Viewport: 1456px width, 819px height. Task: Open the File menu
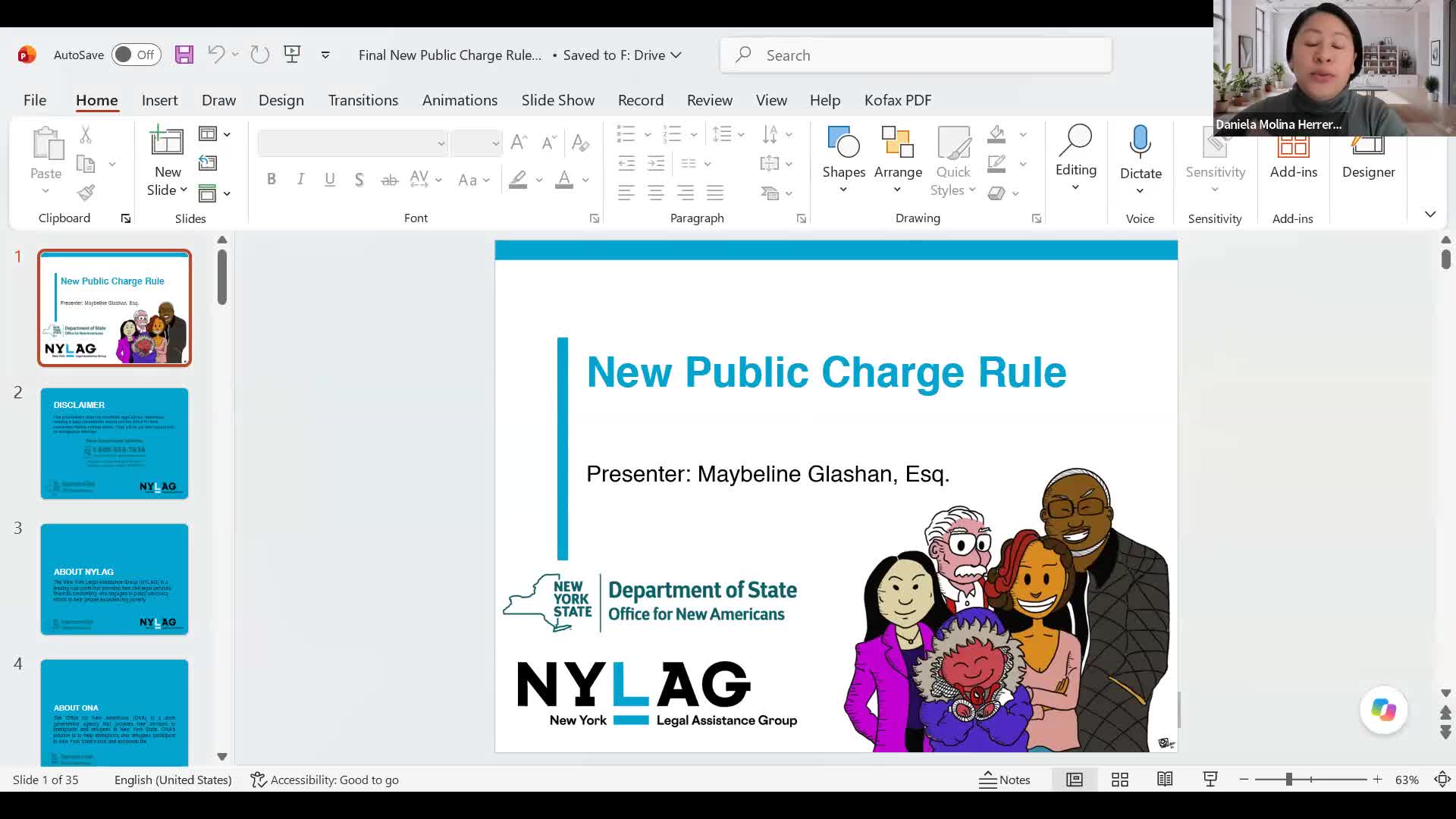pyautogui.click(x=35, y=100)
